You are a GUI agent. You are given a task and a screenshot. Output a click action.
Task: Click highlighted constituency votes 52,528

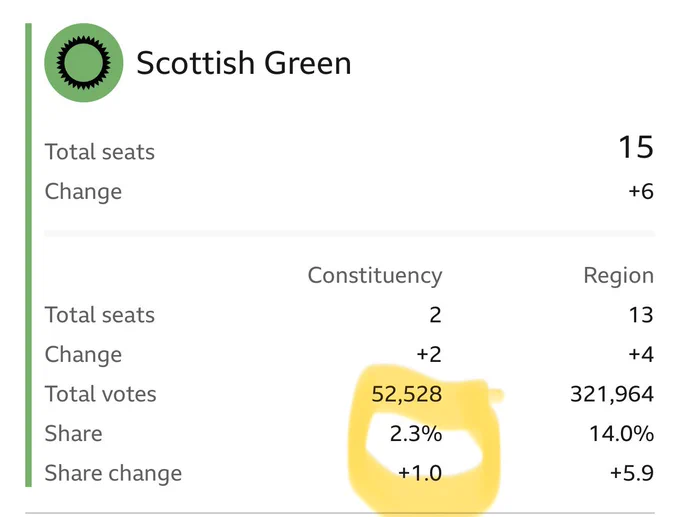(x=407, y=394)
